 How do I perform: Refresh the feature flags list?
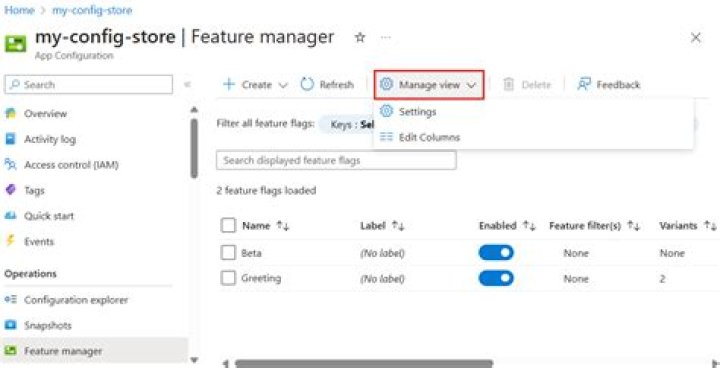pyautogui.click(x=327, y=85)
